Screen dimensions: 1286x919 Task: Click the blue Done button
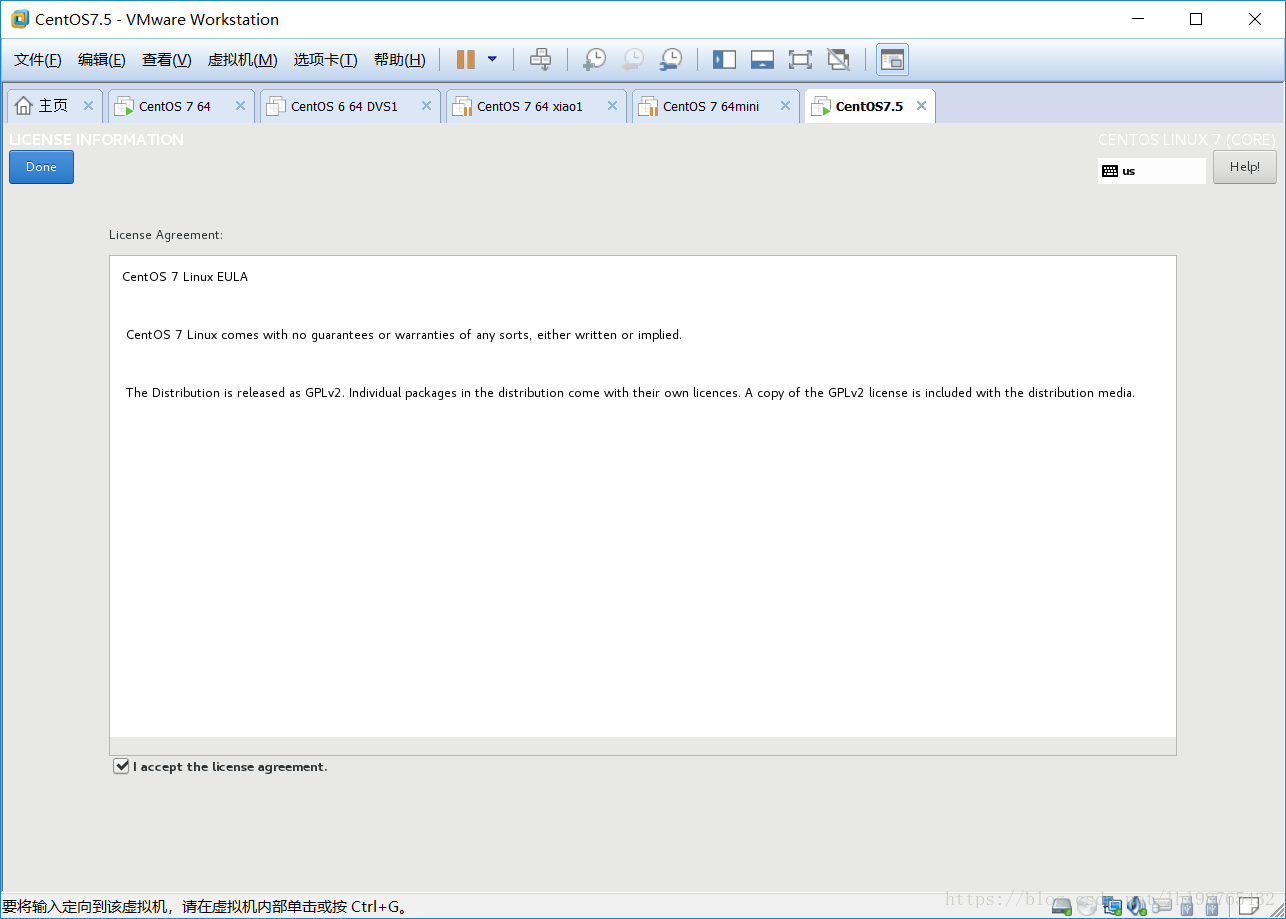(x=41, y=167)
